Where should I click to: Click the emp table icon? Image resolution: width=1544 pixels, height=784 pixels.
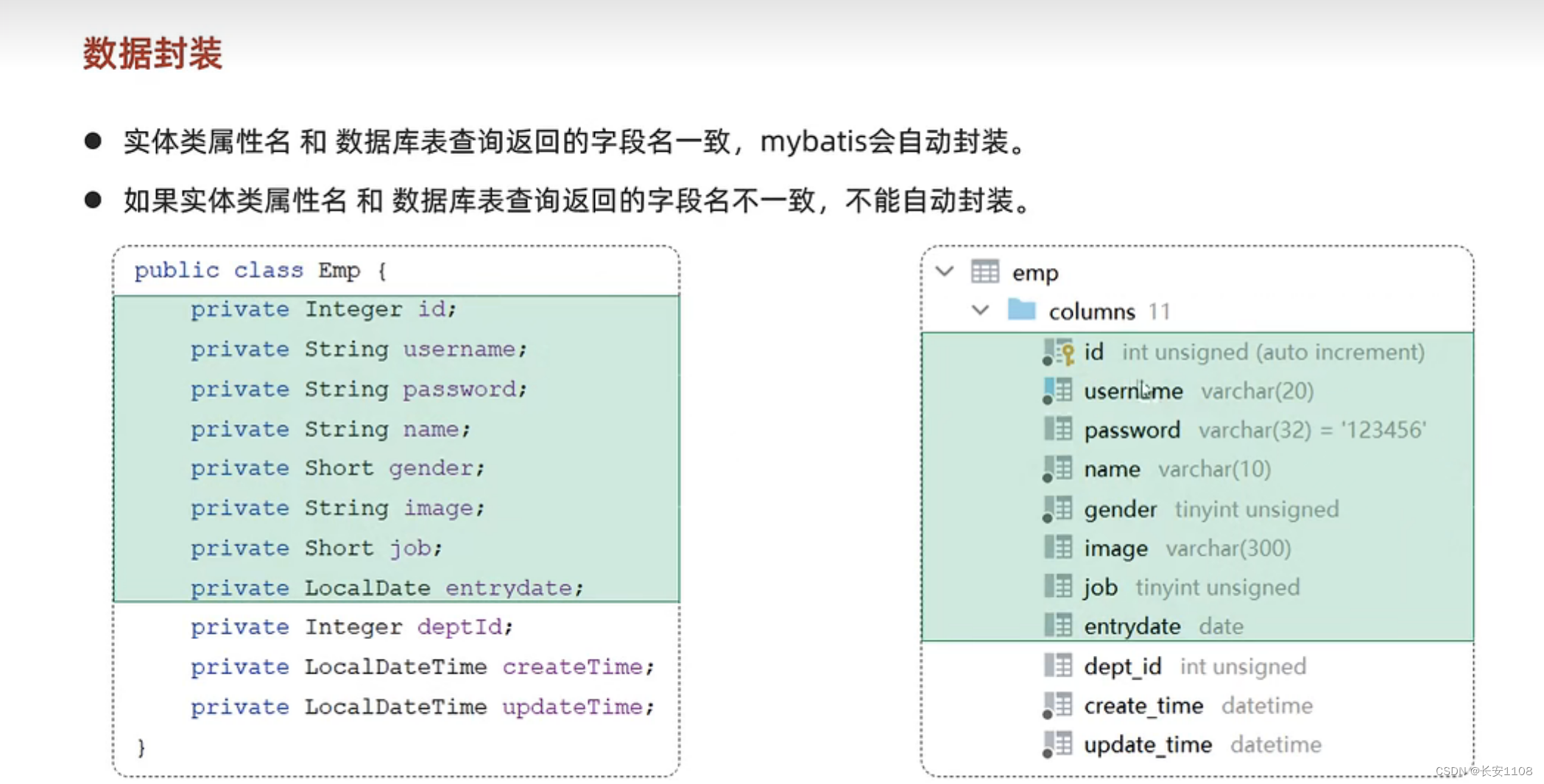[985, 272]
